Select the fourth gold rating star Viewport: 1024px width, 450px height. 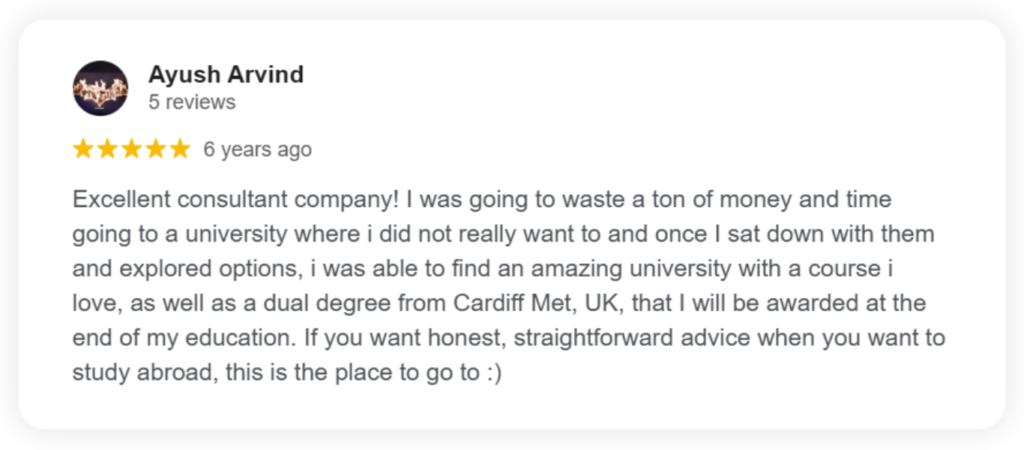(x=155, y=150)
